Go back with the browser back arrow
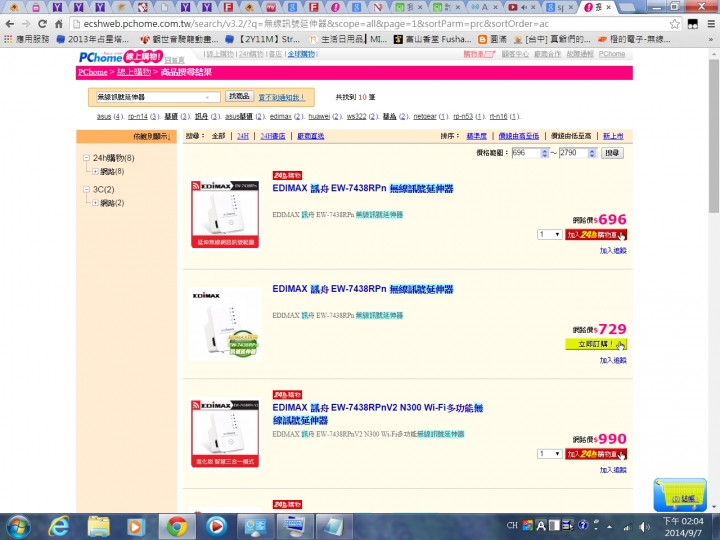This screenshot has height=540, width=720. click(x=10, y=24)
